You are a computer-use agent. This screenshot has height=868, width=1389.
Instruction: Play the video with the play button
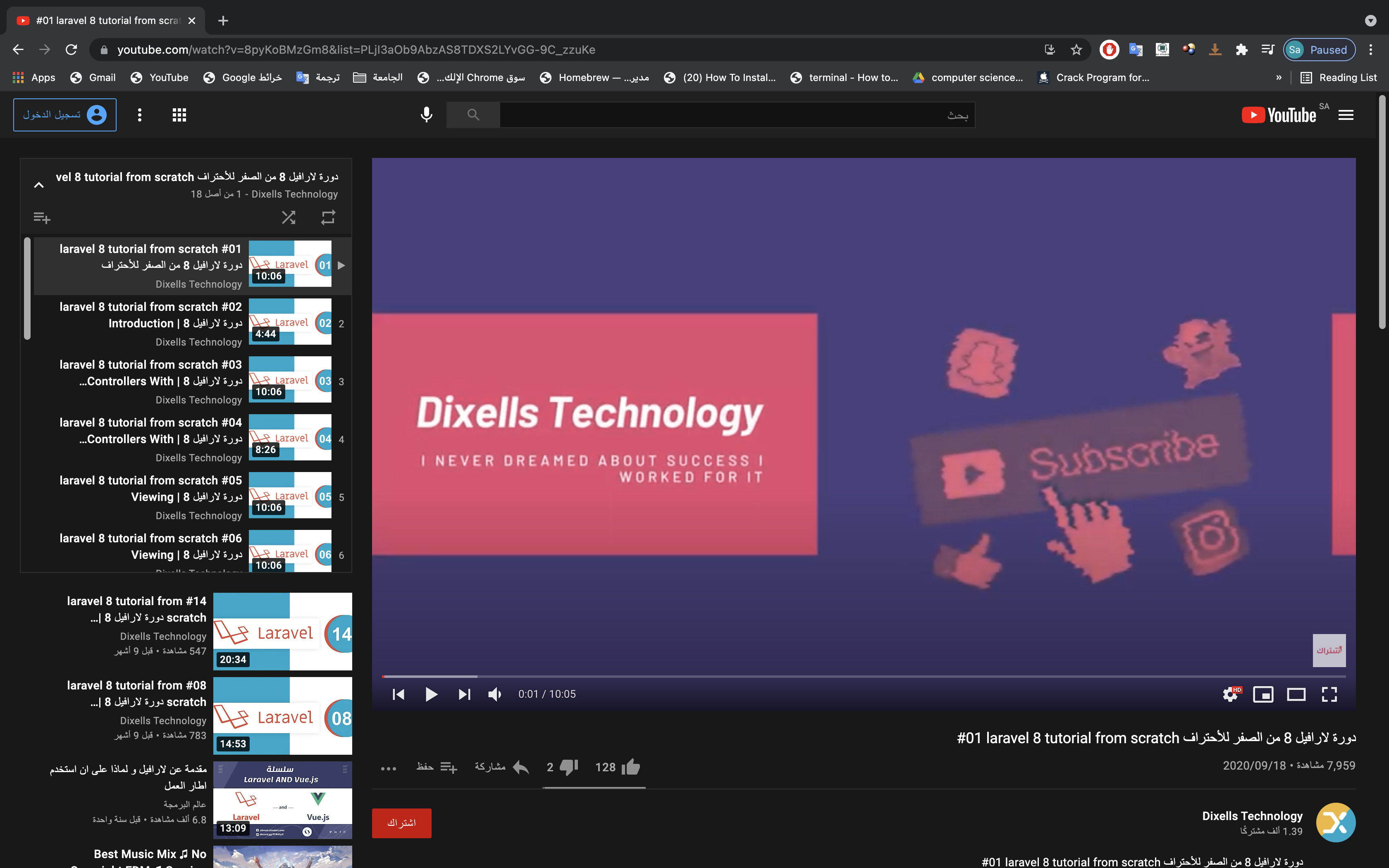pos(431,694)
